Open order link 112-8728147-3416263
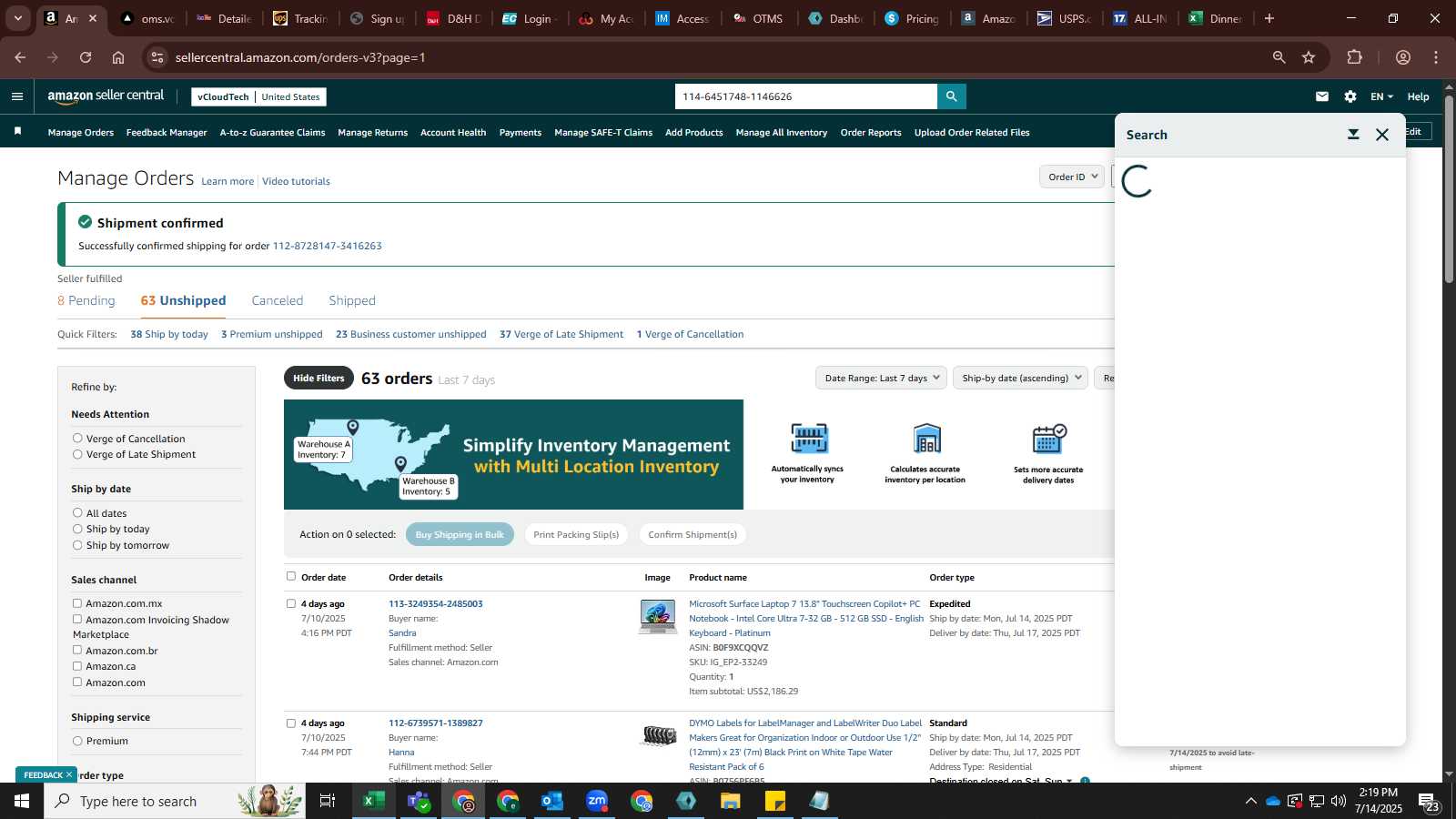 (x=328, y=246)
